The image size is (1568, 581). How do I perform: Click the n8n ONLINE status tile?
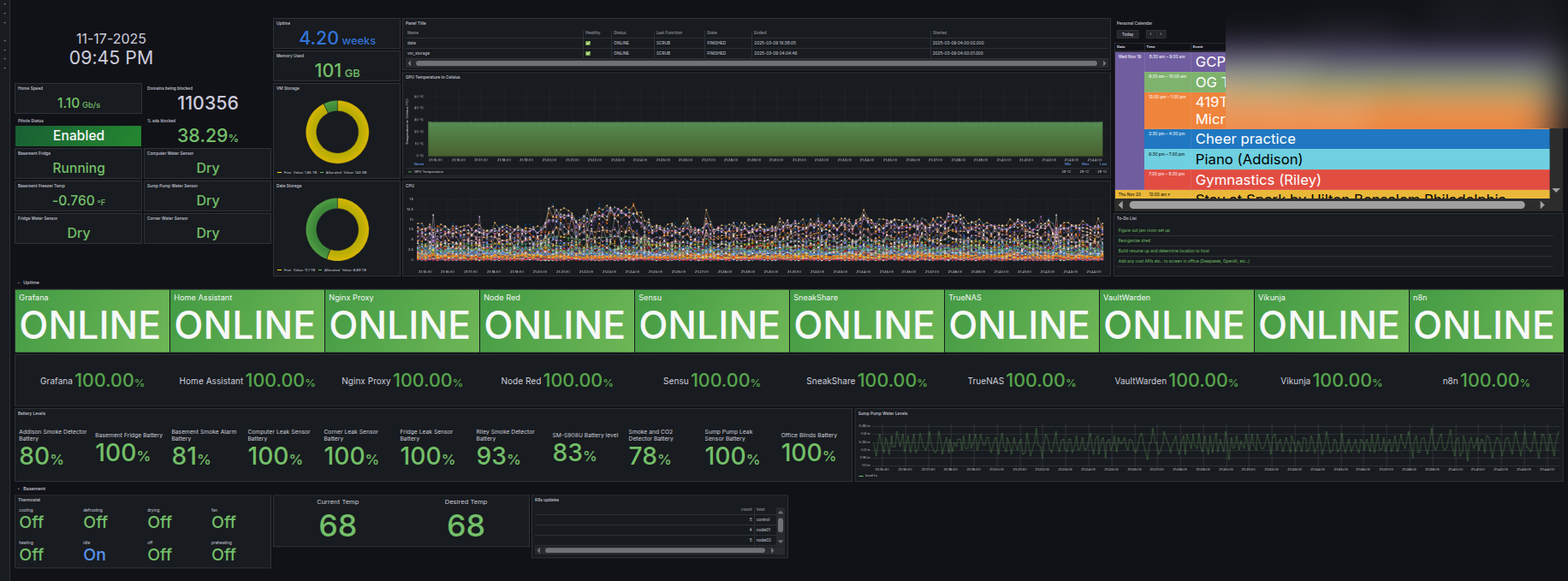coord(1486,321)
